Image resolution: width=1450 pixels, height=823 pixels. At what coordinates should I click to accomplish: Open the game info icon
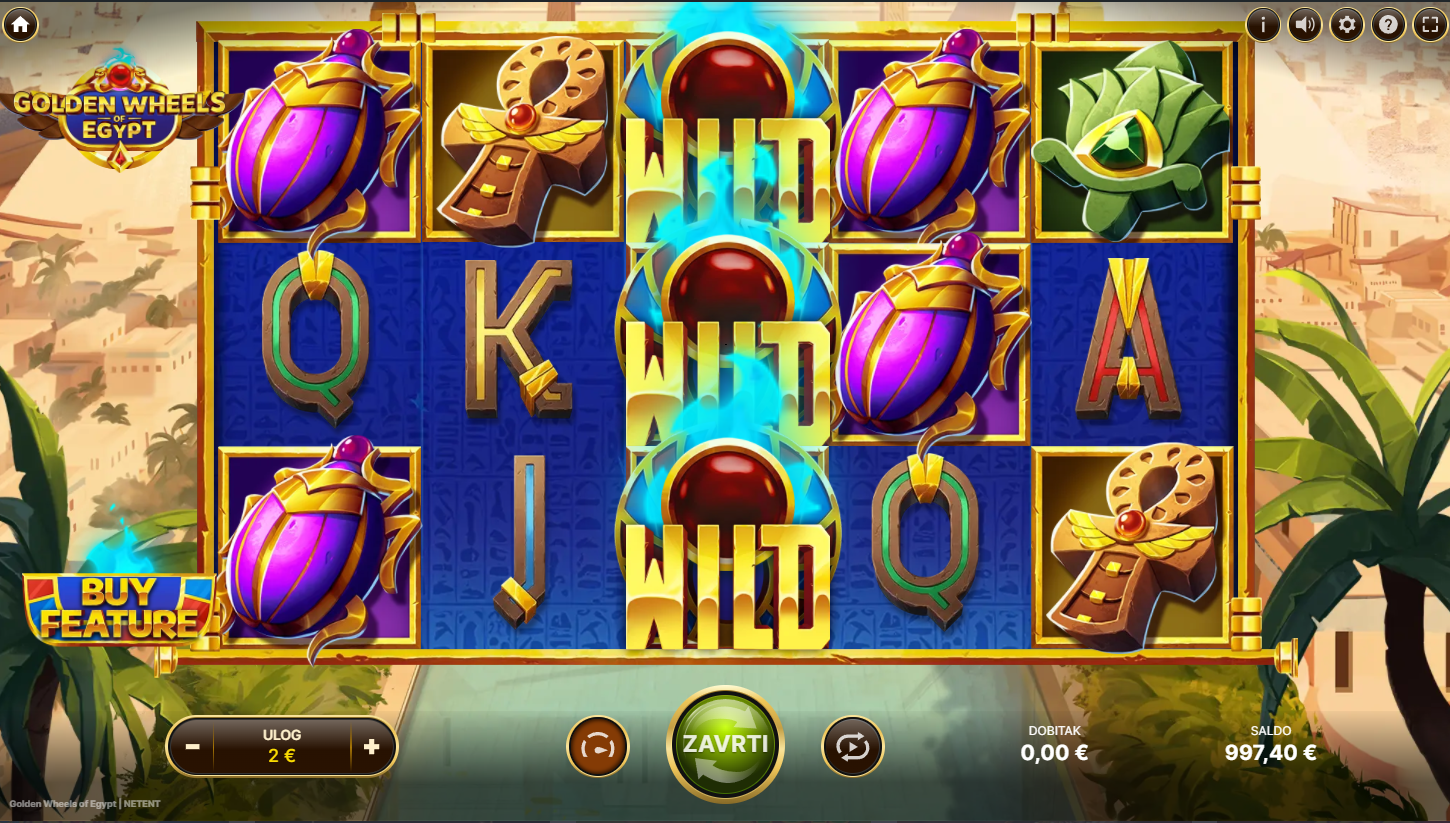coord(1263,24)
